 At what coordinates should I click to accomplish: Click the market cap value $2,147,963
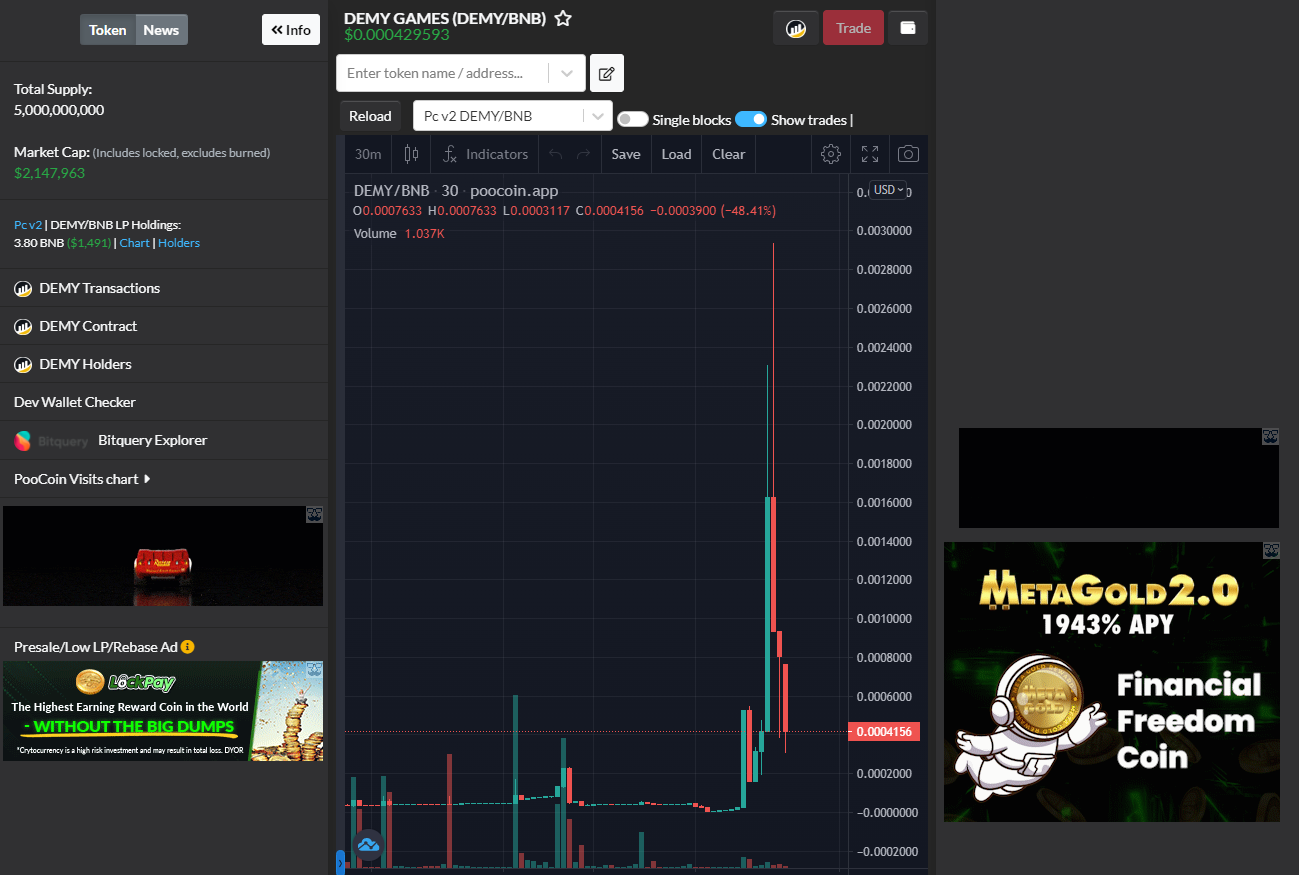pyautogui.click(x=50, y=173)
